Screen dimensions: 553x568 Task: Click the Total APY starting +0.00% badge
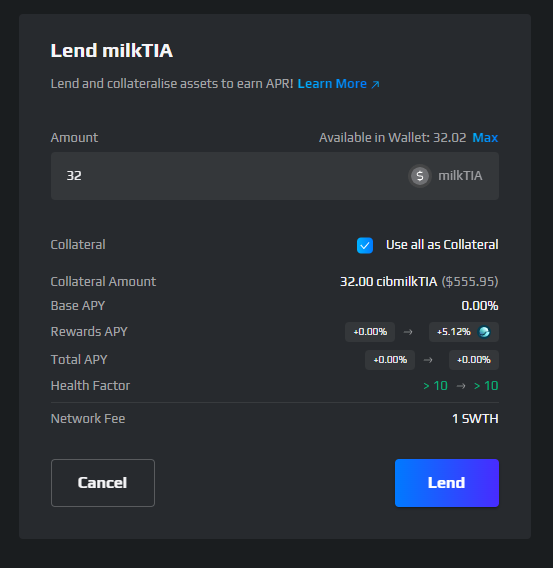click(390, 360)
